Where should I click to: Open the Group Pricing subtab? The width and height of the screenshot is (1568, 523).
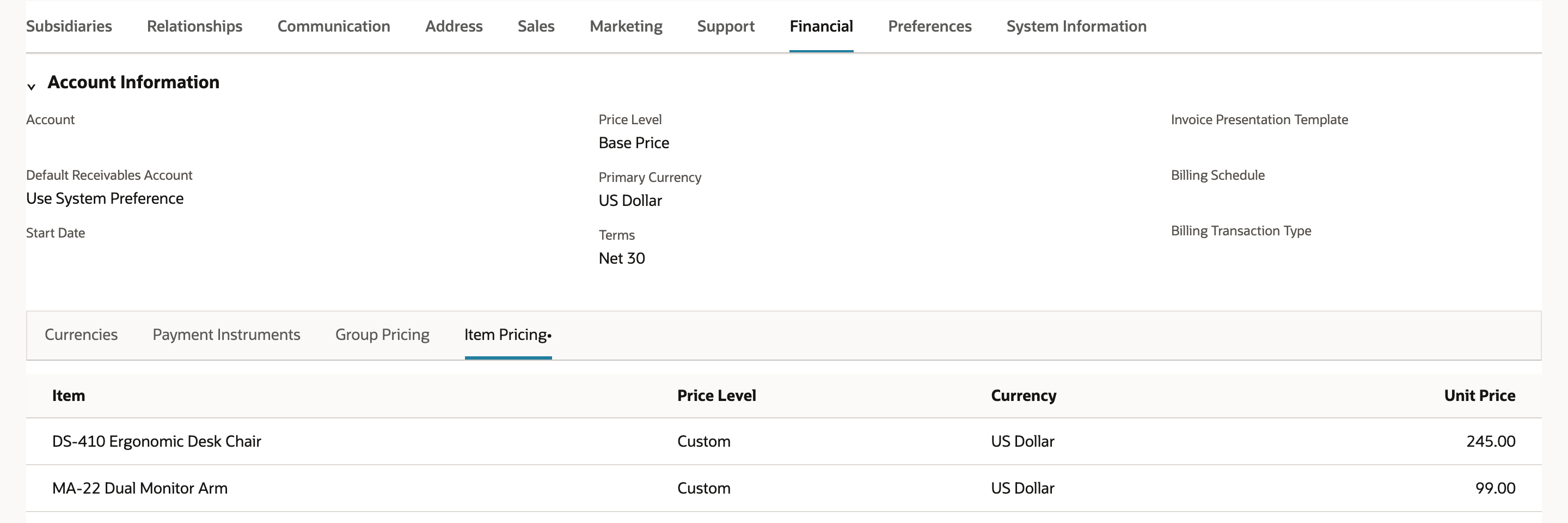click(x=382, y=335)
